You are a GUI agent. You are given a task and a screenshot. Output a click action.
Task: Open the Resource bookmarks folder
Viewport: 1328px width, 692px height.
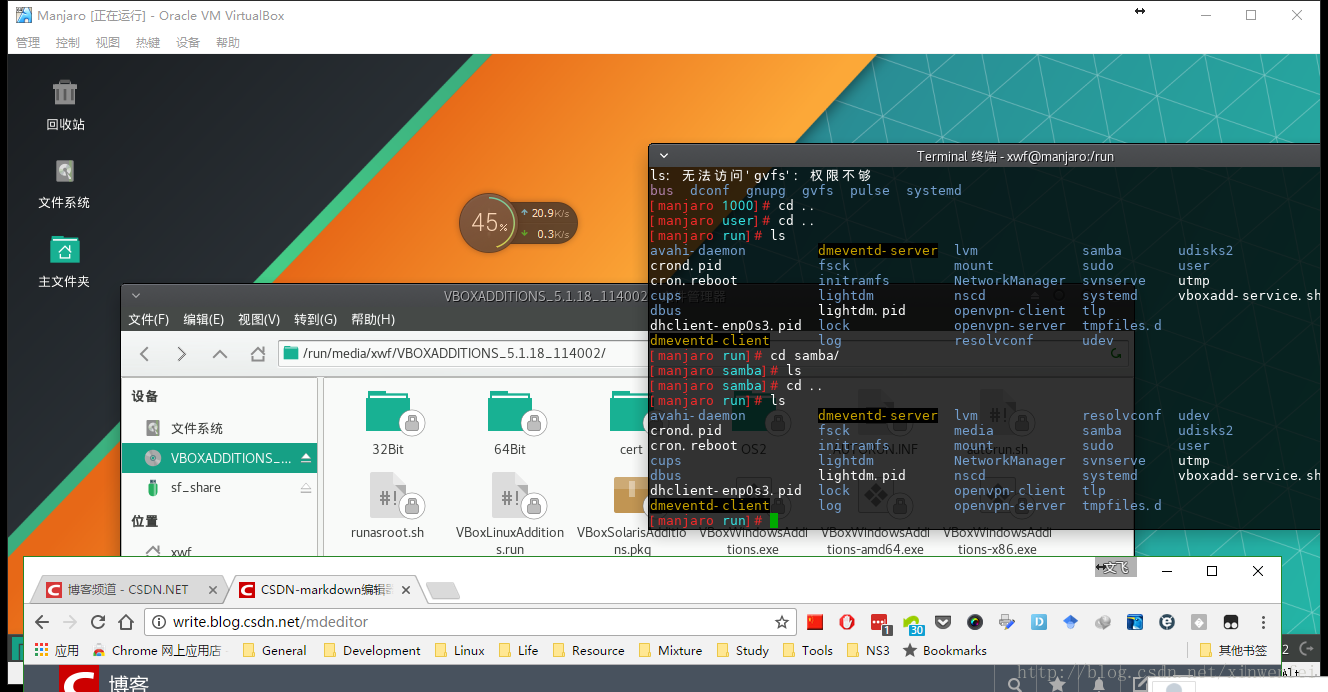(589, 650)
